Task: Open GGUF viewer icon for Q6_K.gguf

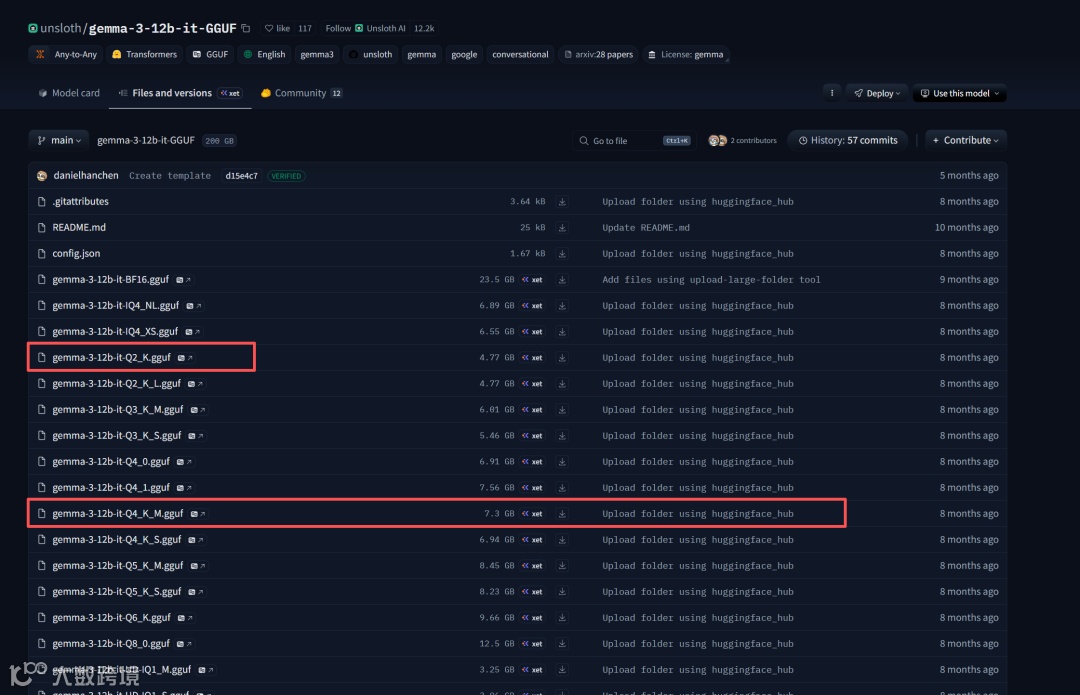Action: click(x=185, y=618)
